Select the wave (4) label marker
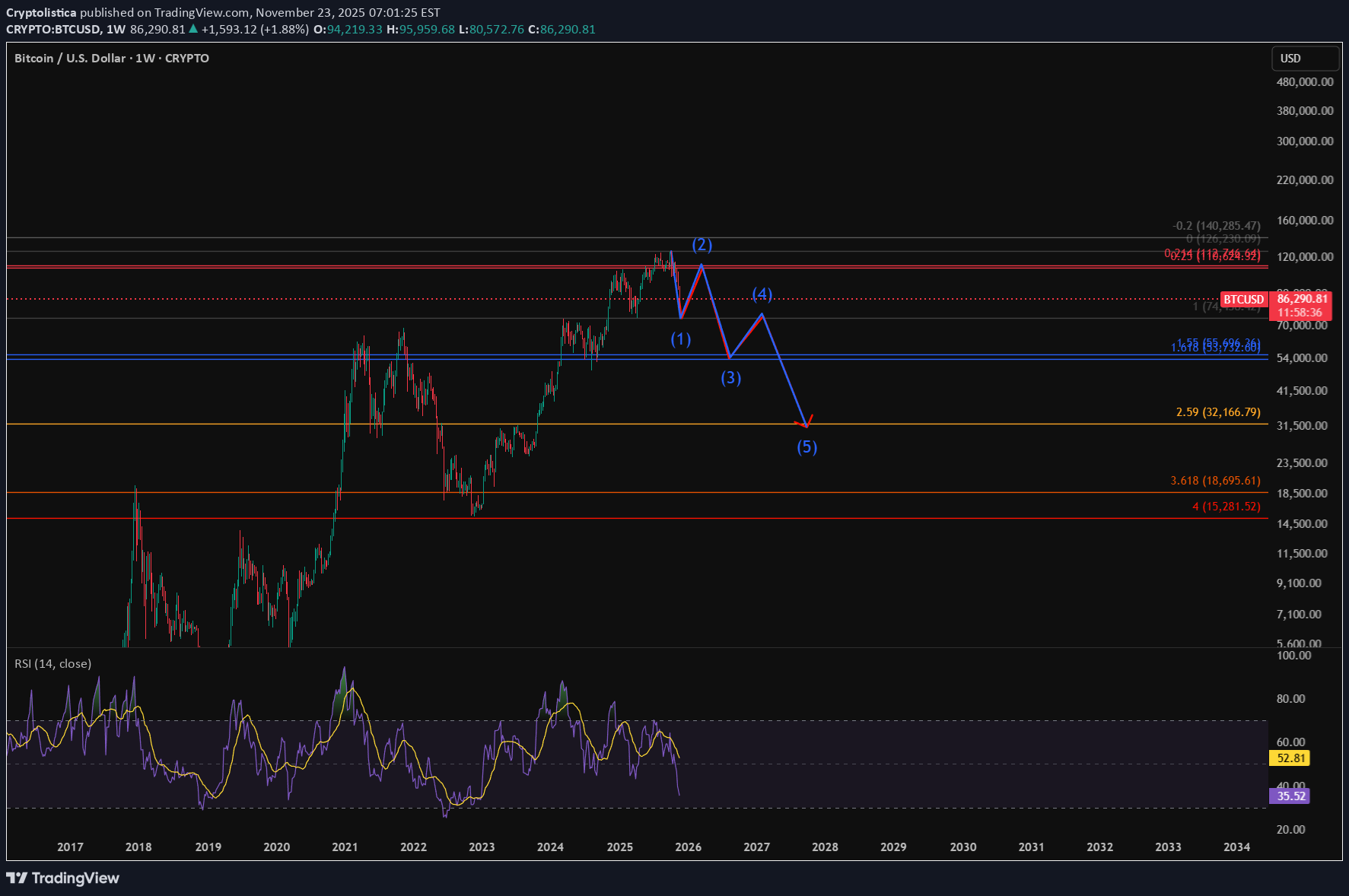 (x=762, y=294)
